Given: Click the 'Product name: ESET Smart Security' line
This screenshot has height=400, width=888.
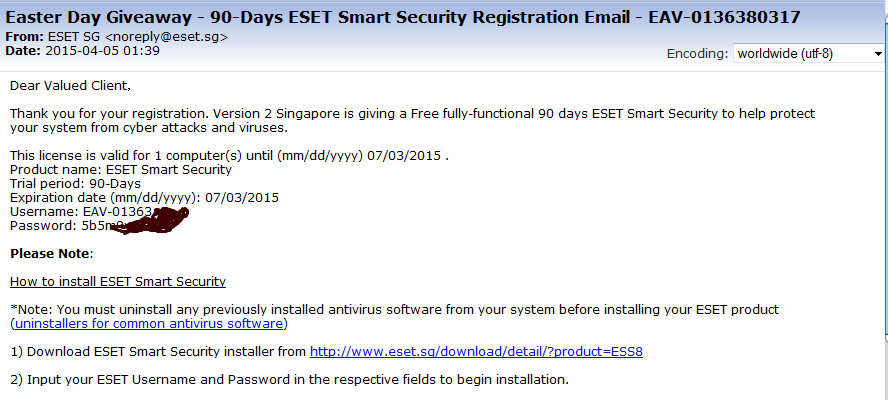Looking at the screenshot, I should [x=121, y=170].
